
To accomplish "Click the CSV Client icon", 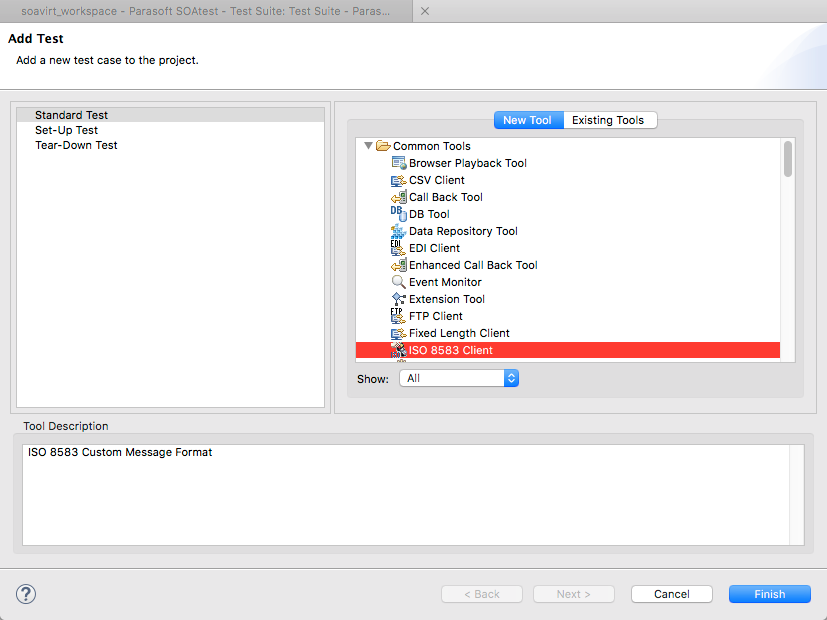I will pos(399,180).
